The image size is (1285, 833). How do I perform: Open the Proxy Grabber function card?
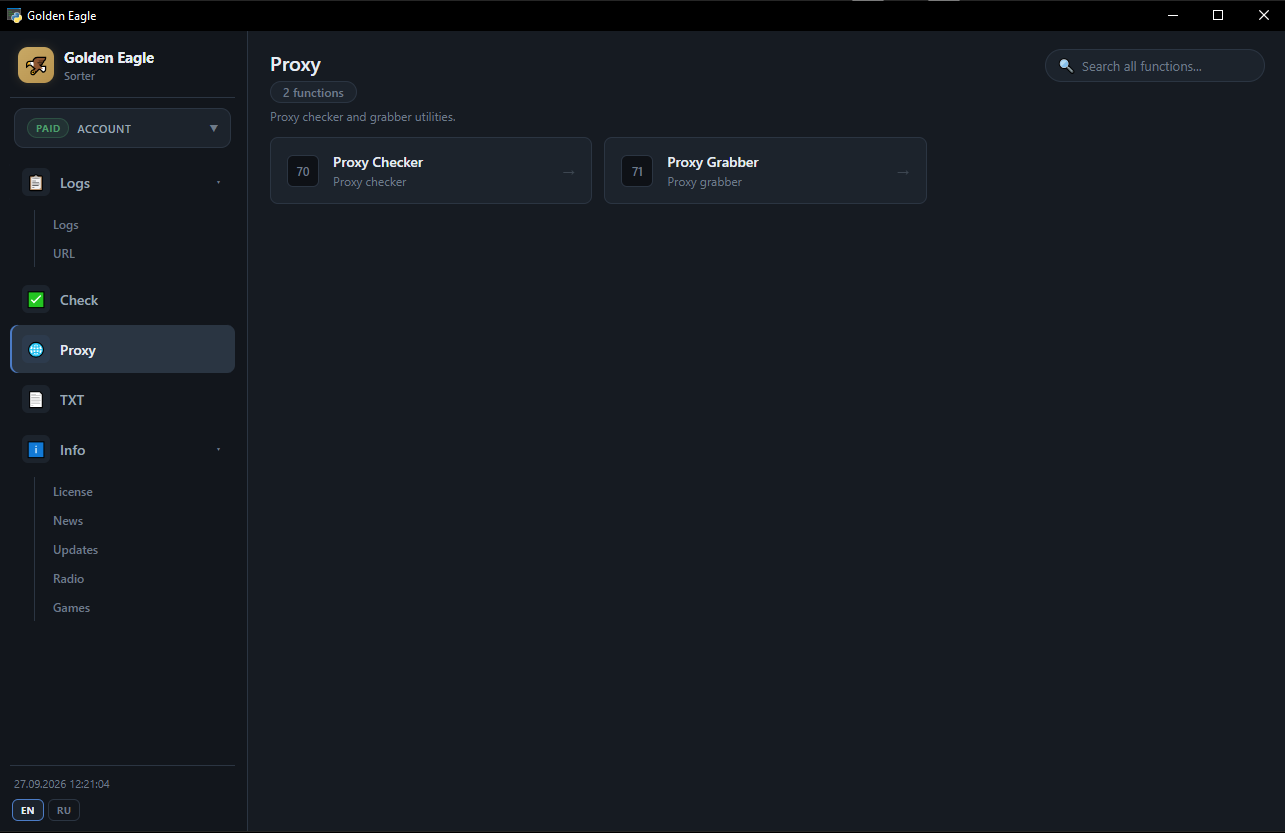[x=765, y=171]
